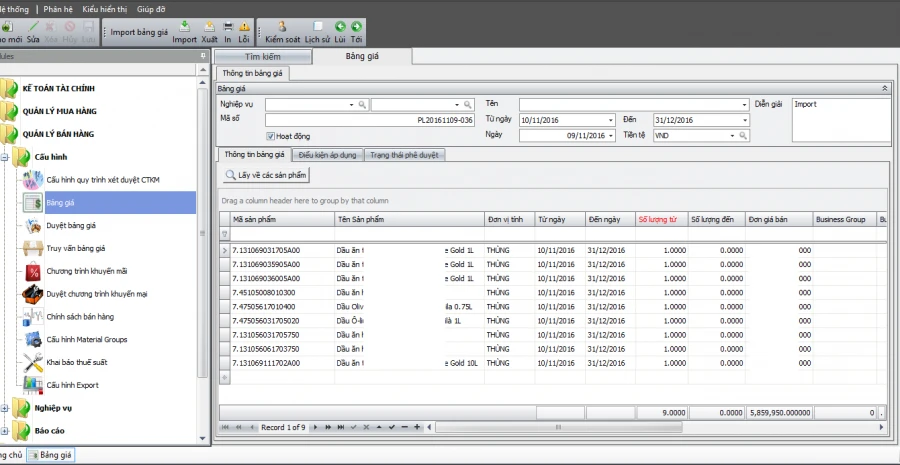Viewport: 900px width, 465px height.
Task: Jump to next page in record navigator
Action: [x=328, y=427]
